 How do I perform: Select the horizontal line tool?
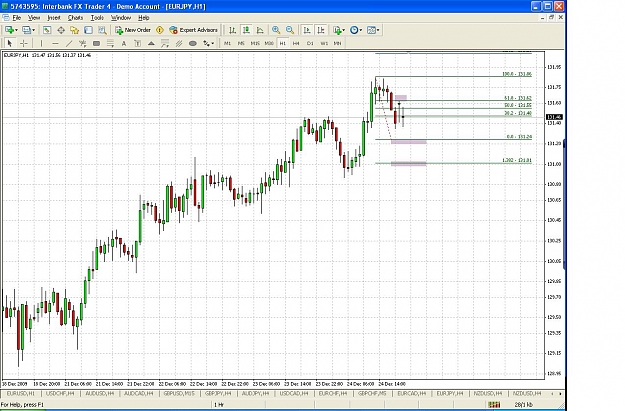click(x=55, y=43)
